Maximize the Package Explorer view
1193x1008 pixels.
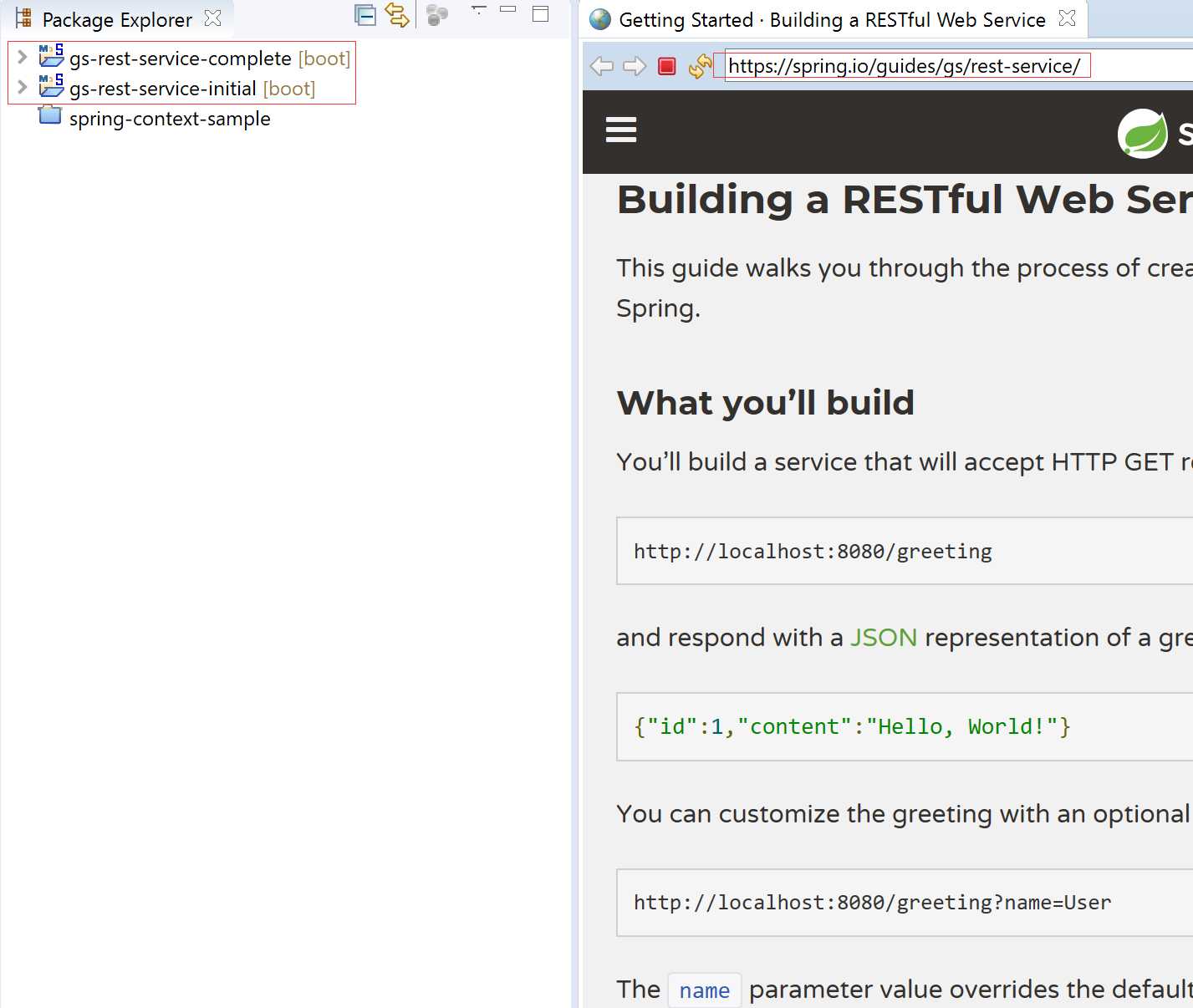point(541,13)
